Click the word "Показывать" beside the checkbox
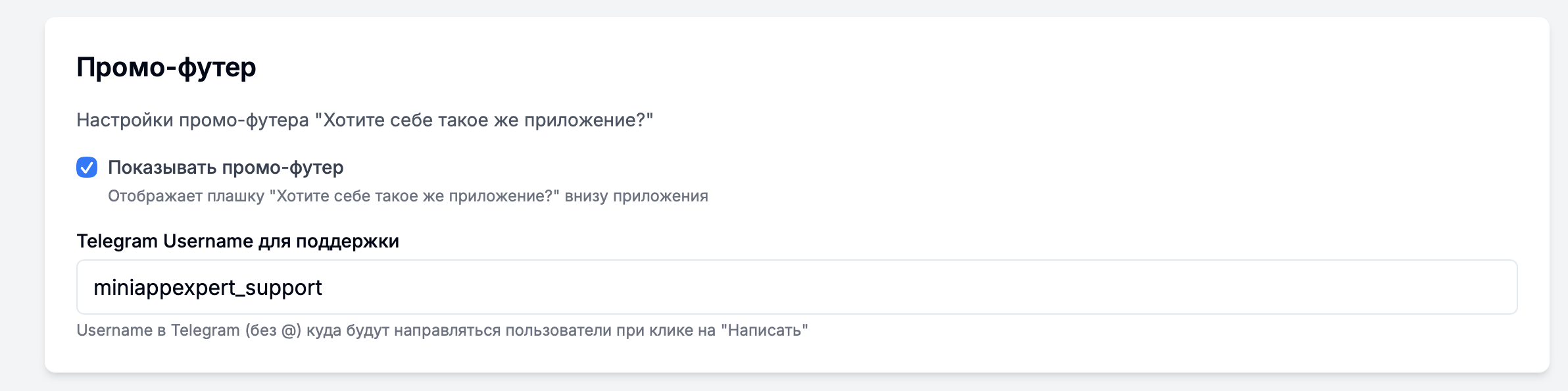 (162, 167)
